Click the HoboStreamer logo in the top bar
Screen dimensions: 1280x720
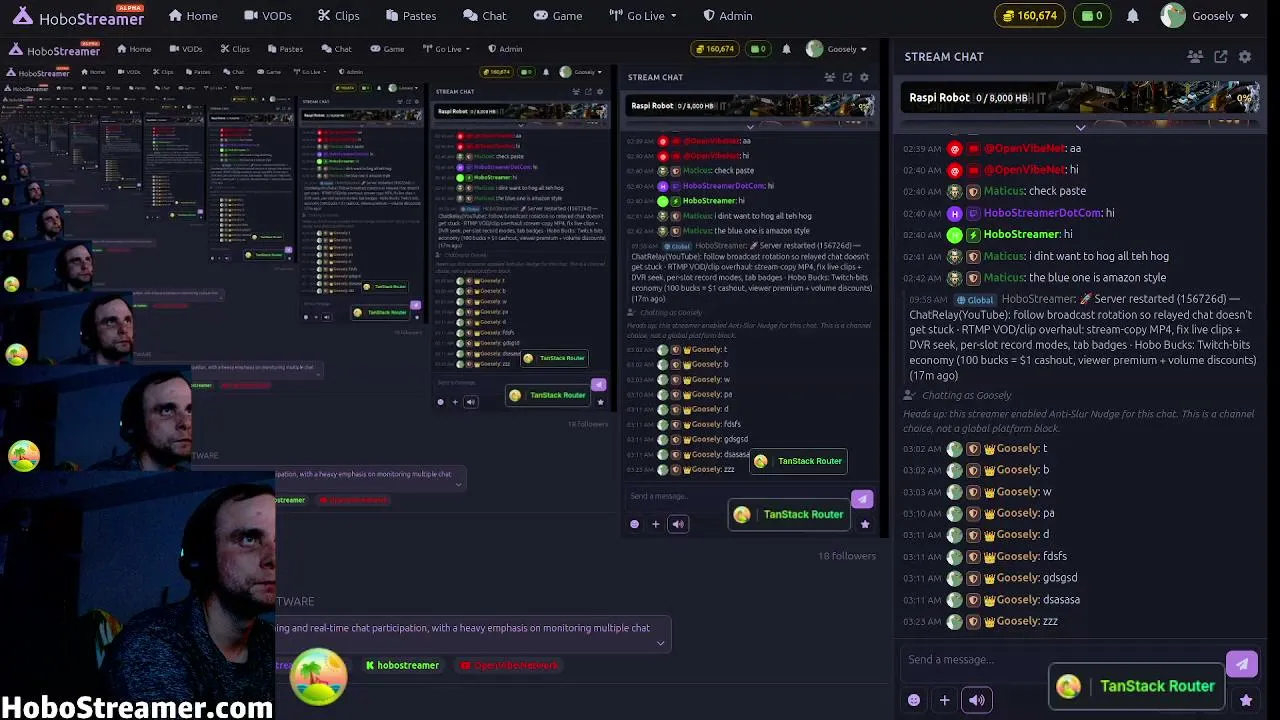78,16
